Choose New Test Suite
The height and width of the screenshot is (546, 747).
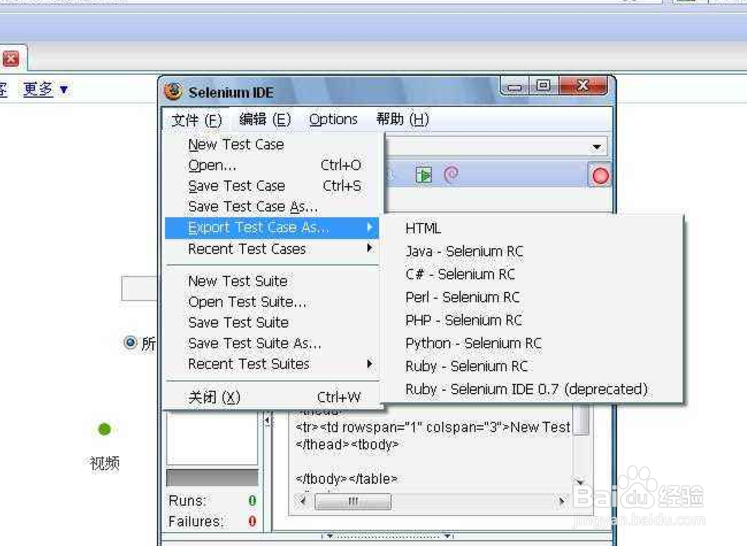272,281
